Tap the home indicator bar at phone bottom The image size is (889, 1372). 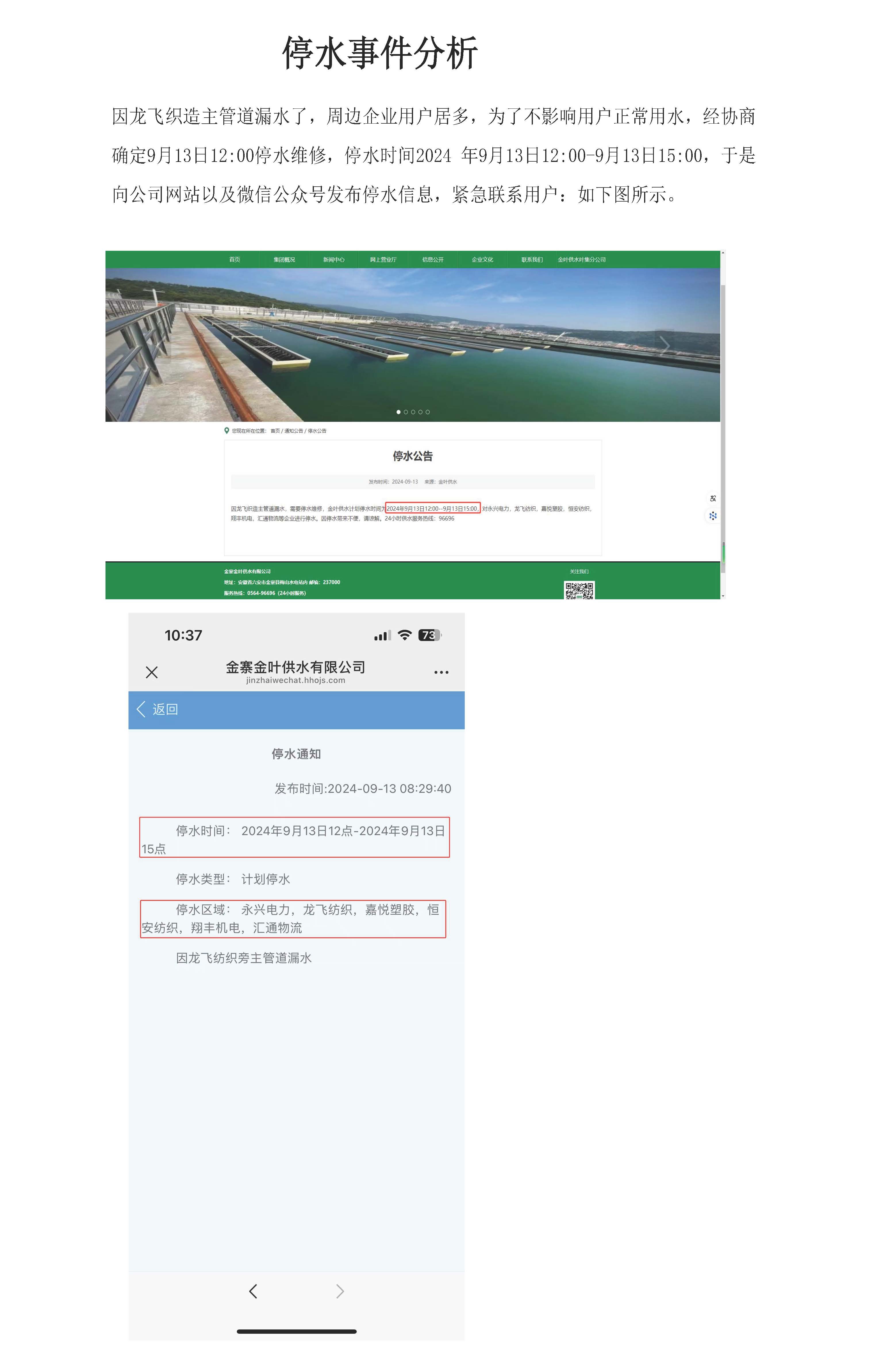pyautogui.click(x=297, y=1332)
